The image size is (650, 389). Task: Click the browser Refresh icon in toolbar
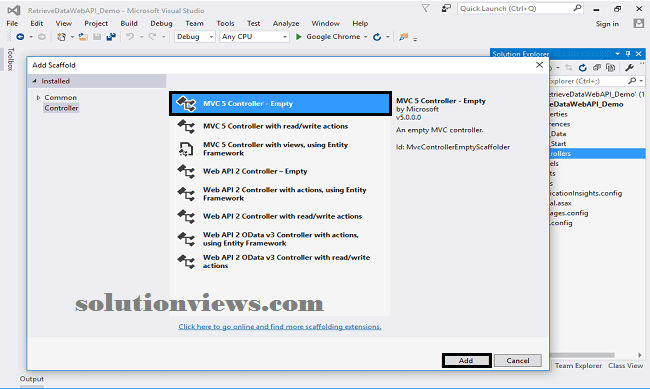[x=377, y=37]
